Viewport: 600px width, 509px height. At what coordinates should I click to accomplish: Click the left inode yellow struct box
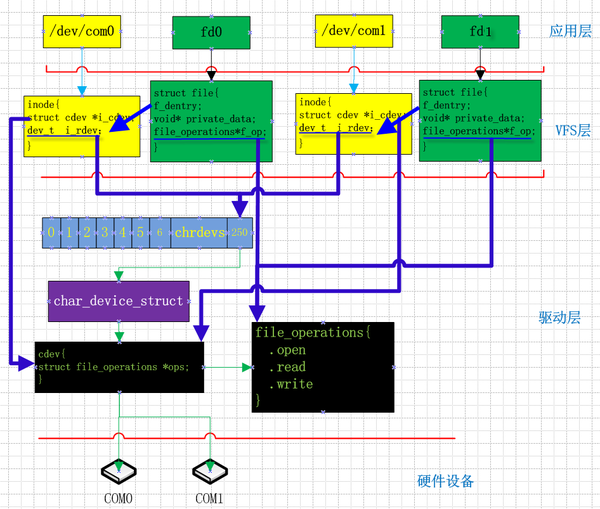click(82, 126)
